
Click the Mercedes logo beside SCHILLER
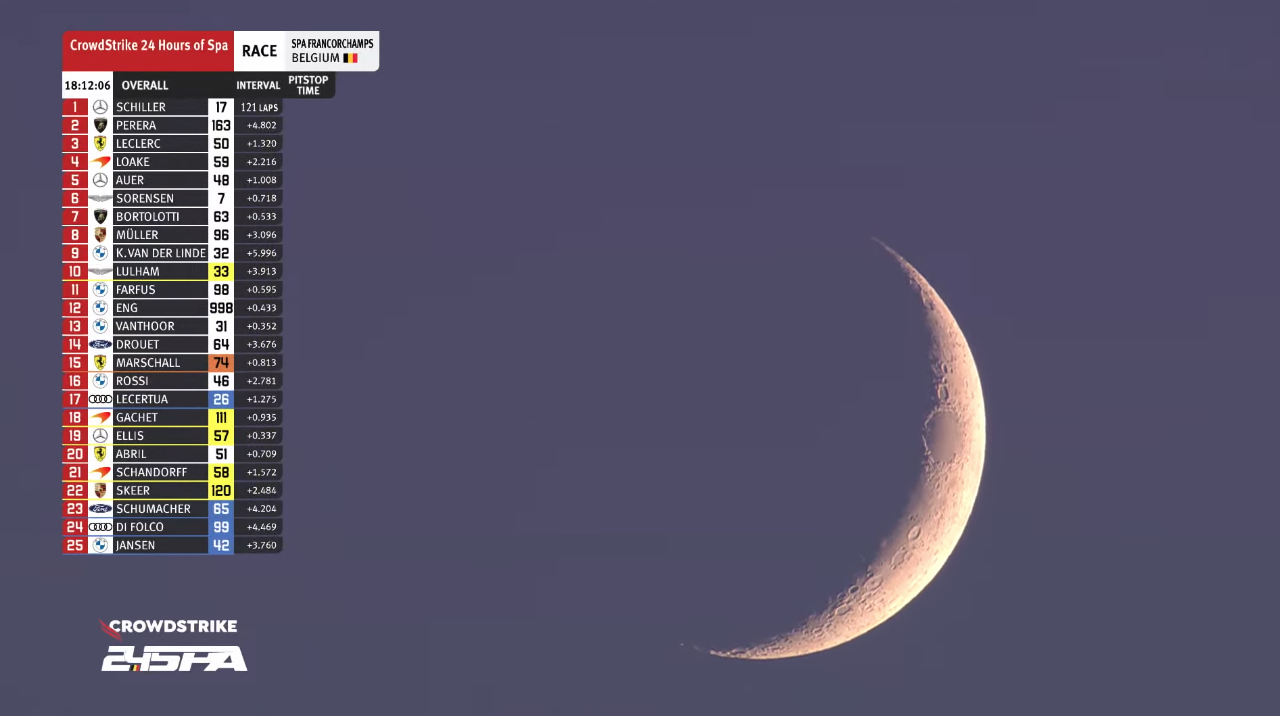pos(100,107)
